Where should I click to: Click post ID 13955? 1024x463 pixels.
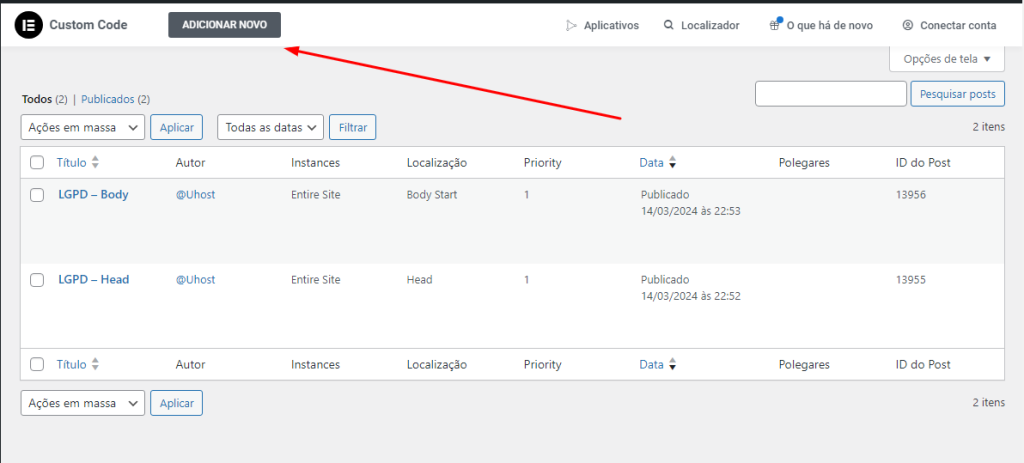pos(912,279)
